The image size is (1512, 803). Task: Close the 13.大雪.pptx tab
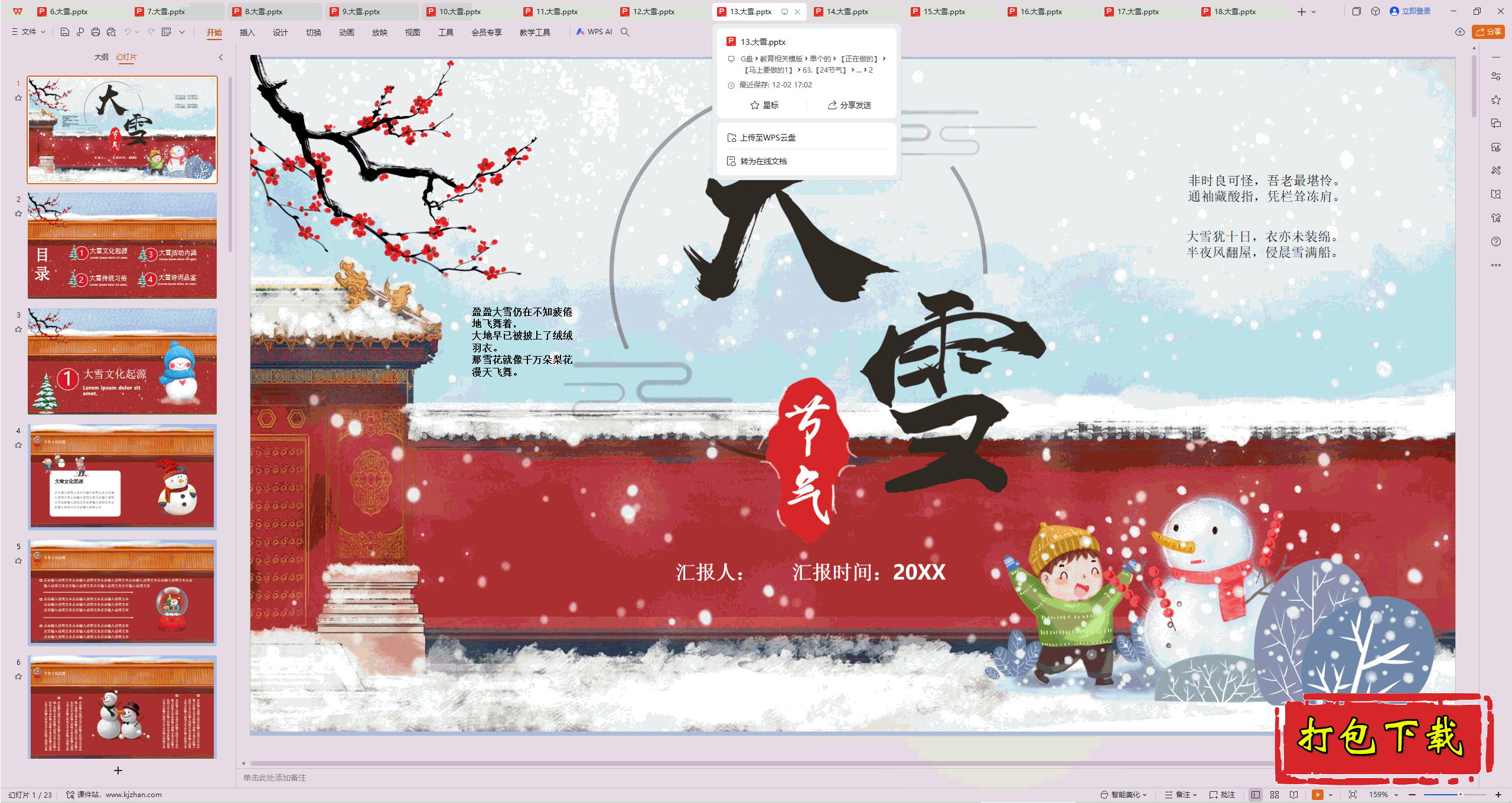(x=797, y=11)
